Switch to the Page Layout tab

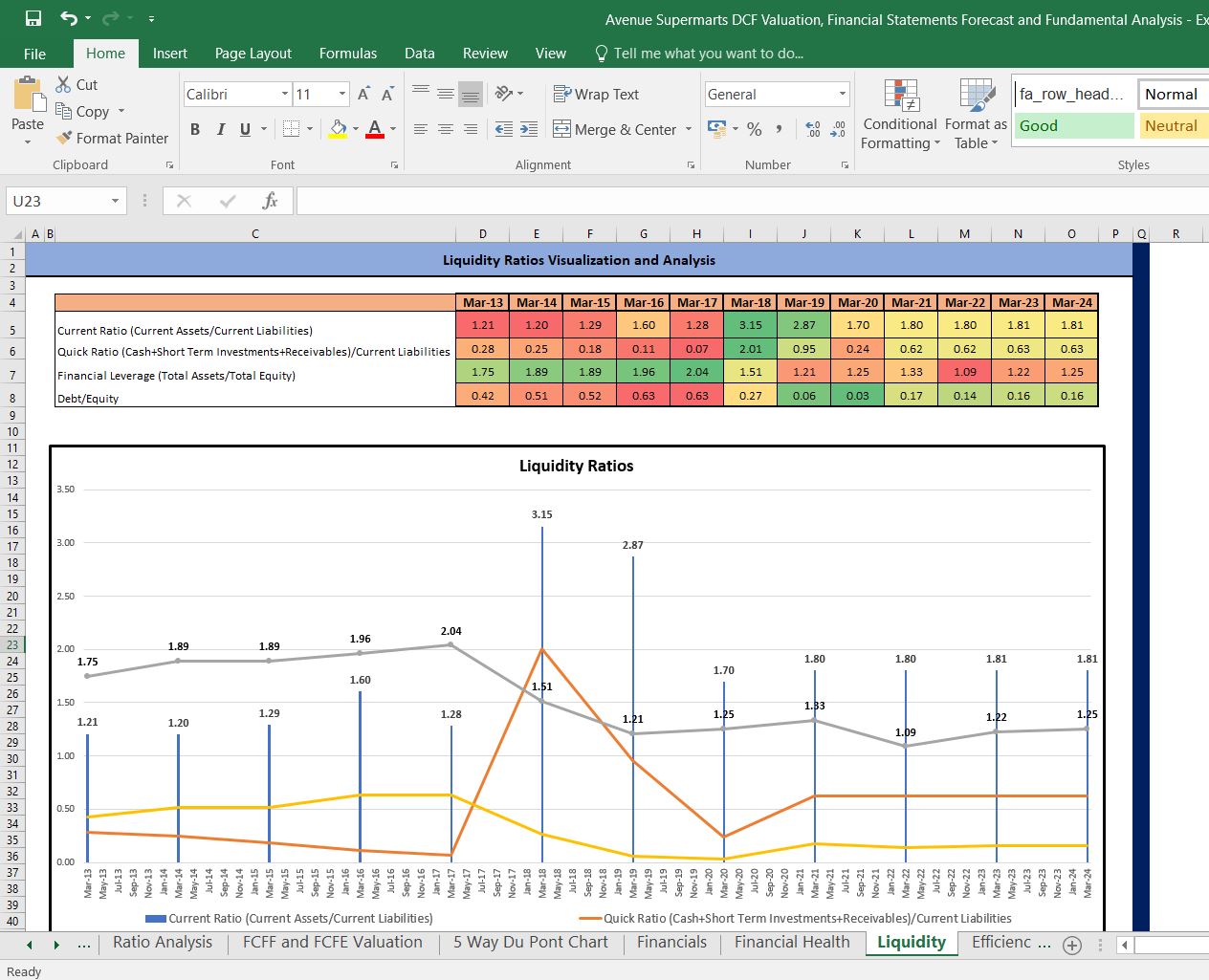[x=253, y=54]
